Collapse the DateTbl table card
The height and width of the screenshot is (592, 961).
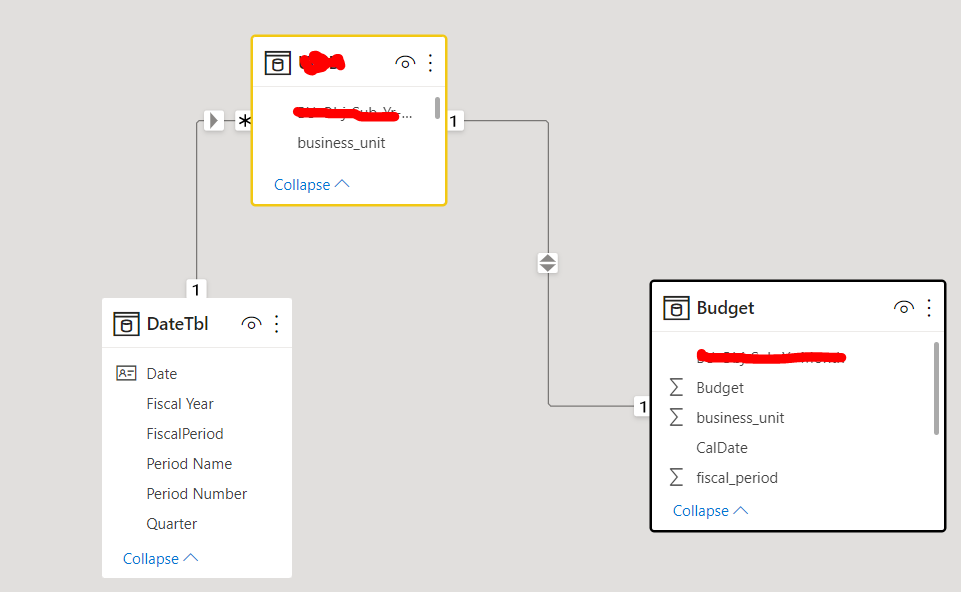(x=161, y=558)
